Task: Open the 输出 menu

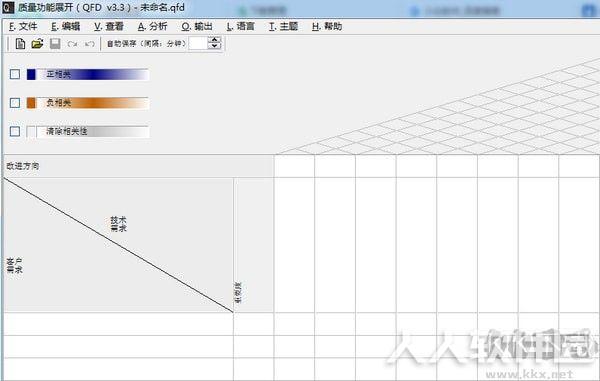Action: point(197,26)
